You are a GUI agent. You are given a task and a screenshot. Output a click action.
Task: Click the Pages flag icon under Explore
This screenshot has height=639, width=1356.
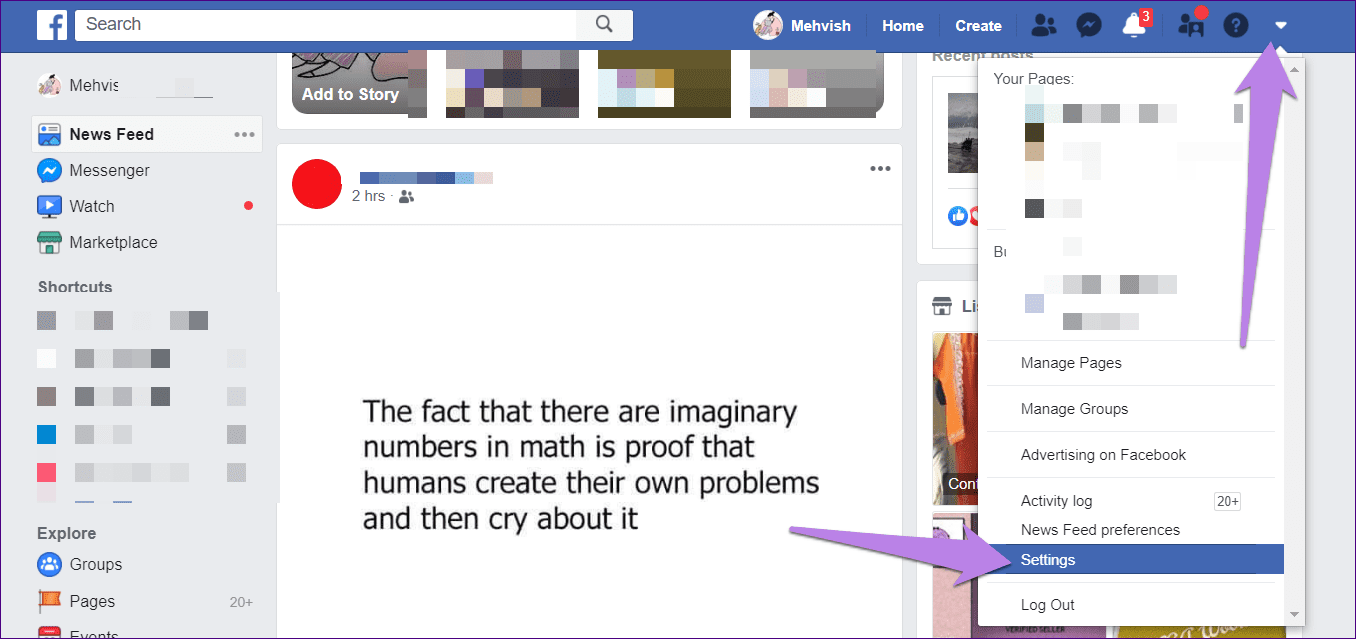(x=50, y=601)
